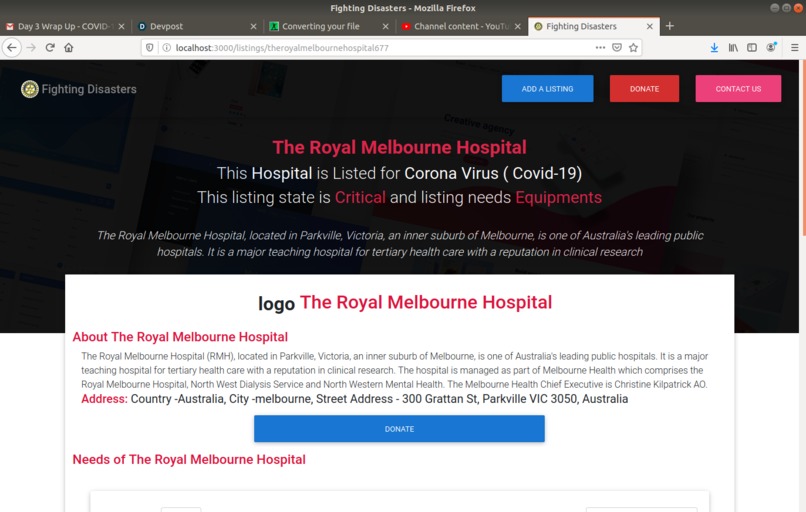Open the Library icon in toolbar
Screen dimensions: 806x512
pyautogui.click(x=733, y=48)
